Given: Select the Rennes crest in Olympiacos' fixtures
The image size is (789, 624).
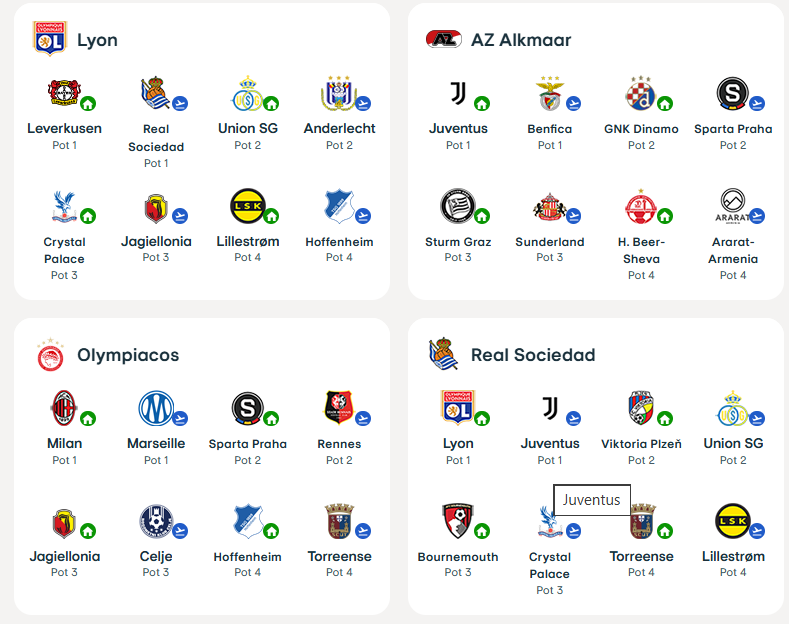Looking at the screenshot, I should pyautogui.click(x=339, y=407).
